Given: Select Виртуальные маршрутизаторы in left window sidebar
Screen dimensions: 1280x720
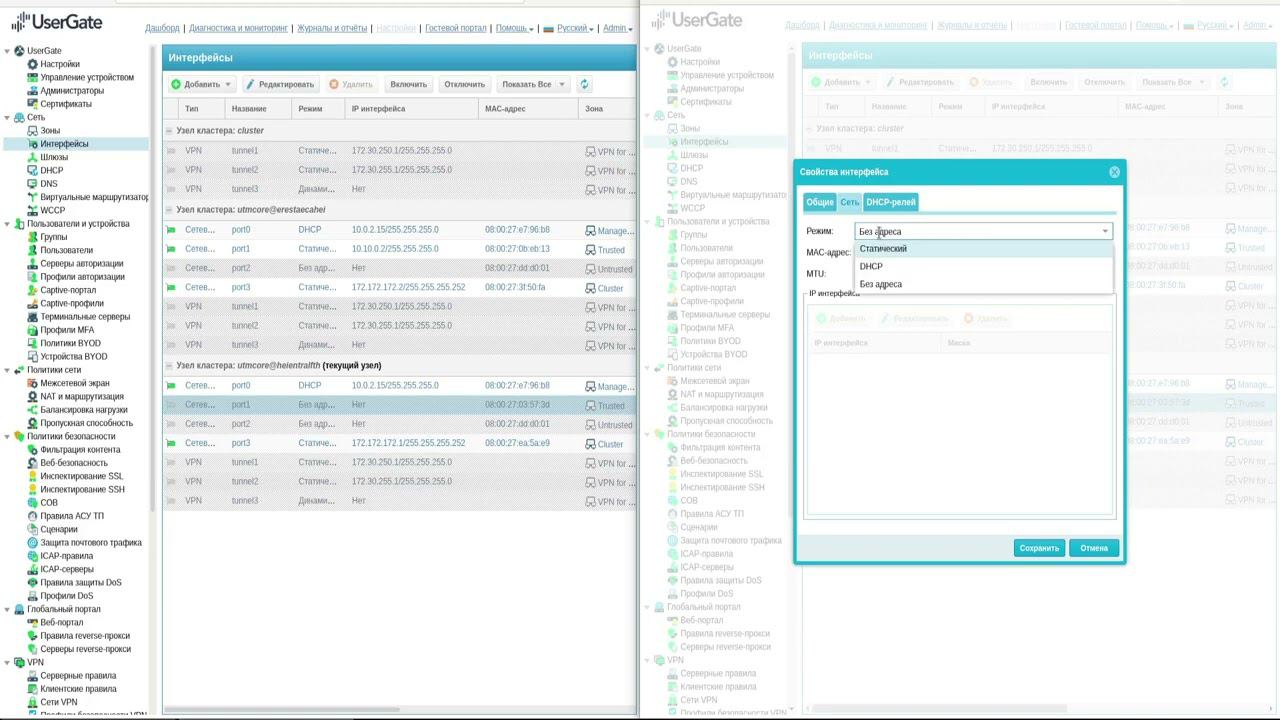Looking at the screenshot, I should [94, 197].
